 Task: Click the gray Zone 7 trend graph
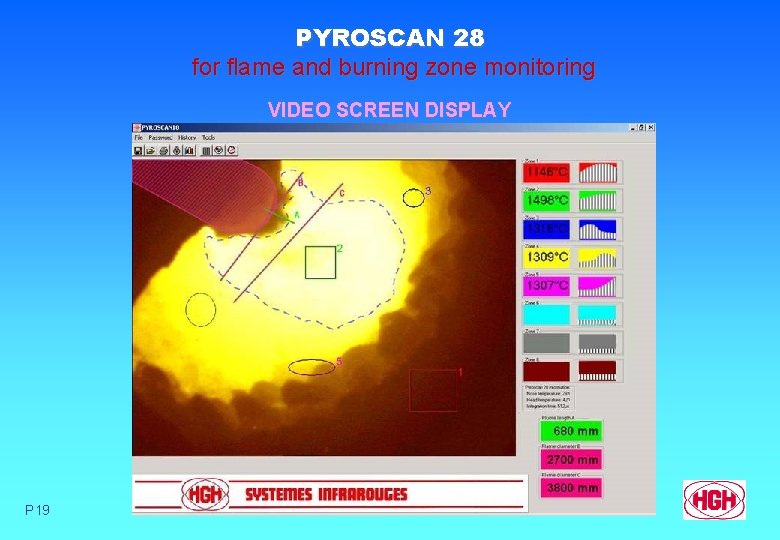pos(597,343)
